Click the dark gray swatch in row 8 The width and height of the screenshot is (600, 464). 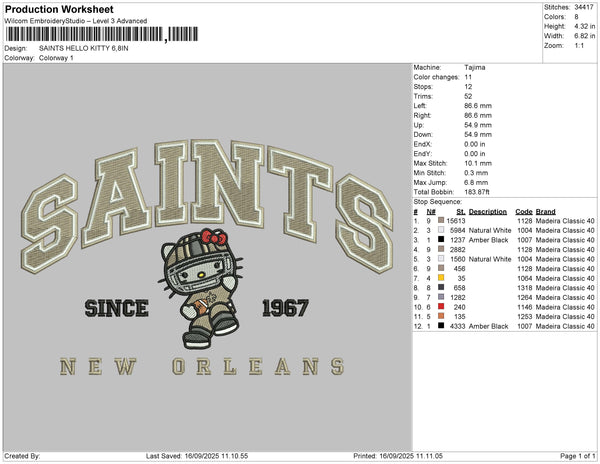pos(441,287)
